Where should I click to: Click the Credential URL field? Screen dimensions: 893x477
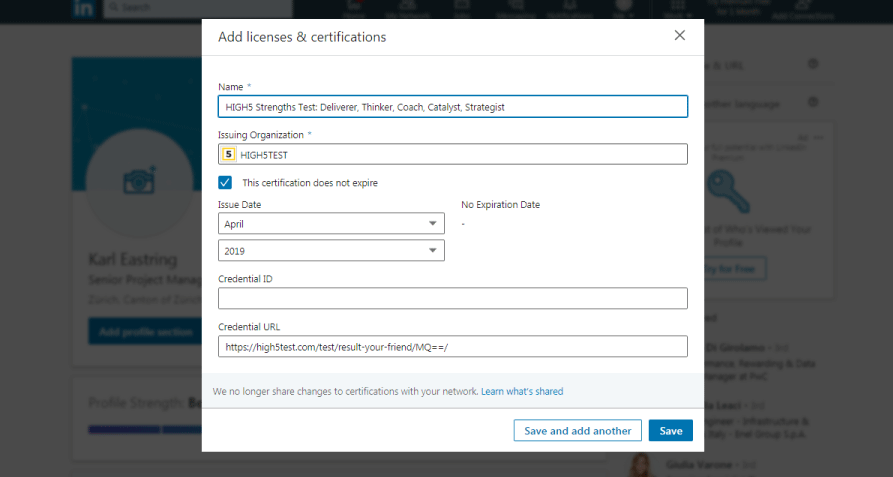(x=453, y=347)
